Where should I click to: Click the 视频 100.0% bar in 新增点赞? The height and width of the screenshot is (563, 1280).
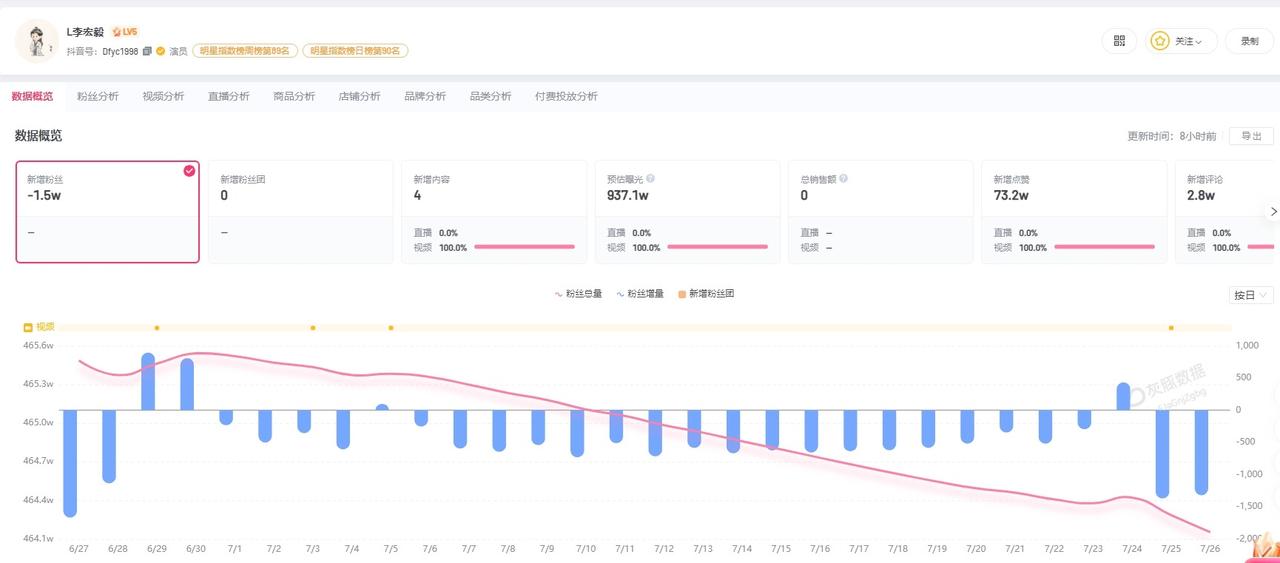pos(1104,247)
